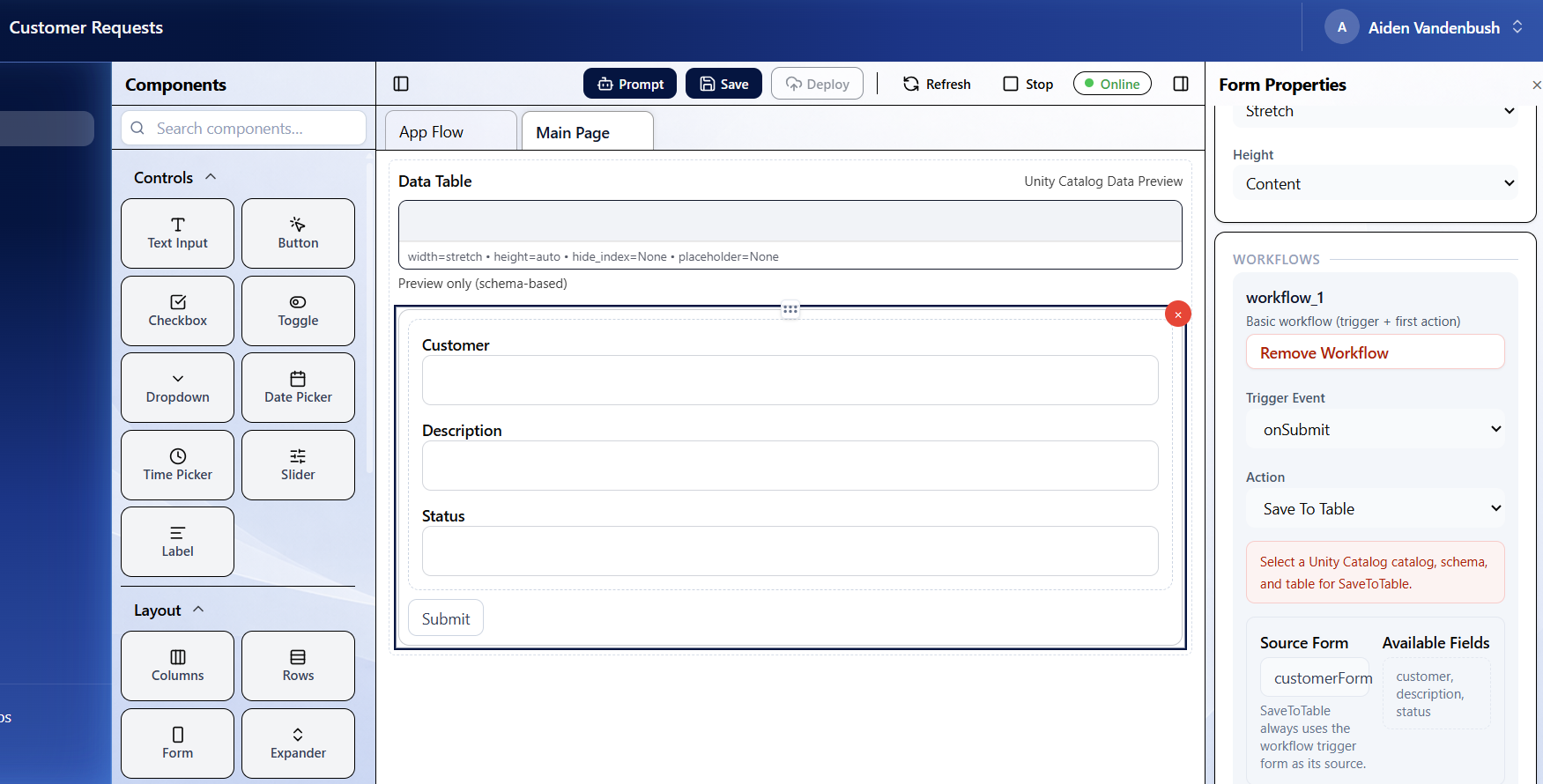Collapse the Layout section
The image size is (1543, 784).
(169, 610)
